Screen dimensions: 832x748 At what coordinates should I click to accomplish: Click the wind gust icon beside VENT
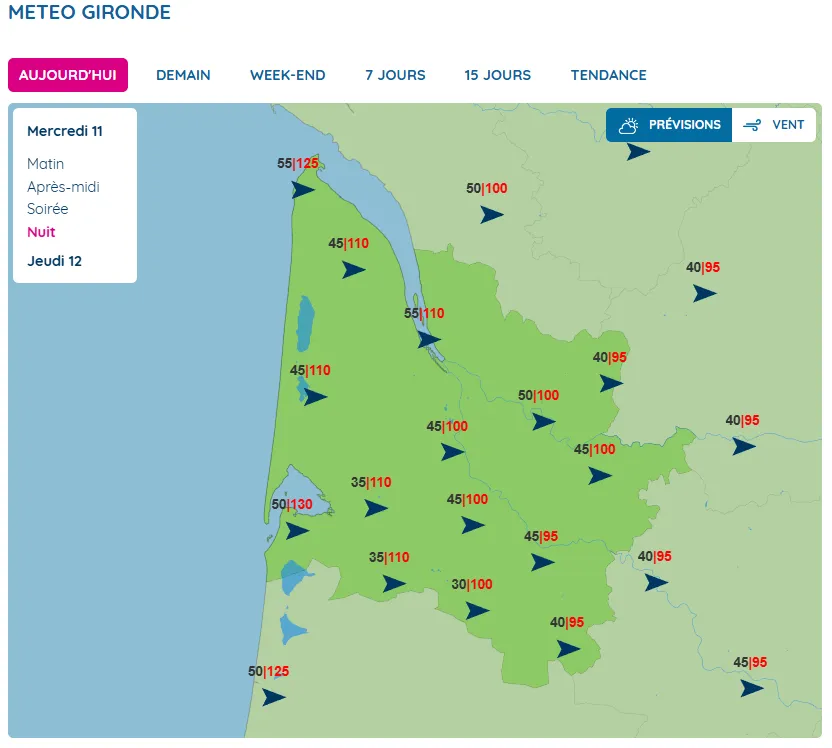pos(753,125)
